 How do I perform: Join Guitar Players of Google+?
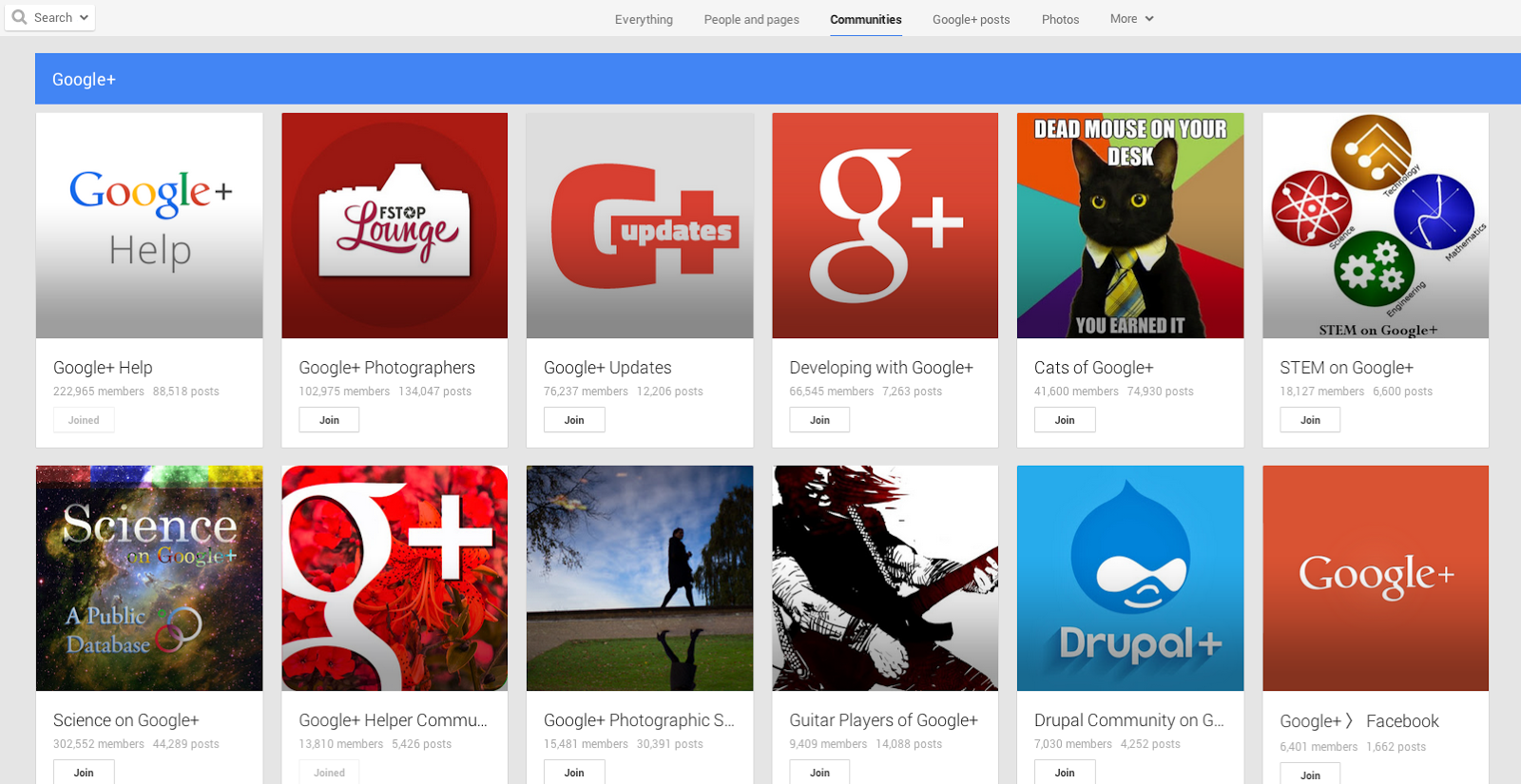819,772
